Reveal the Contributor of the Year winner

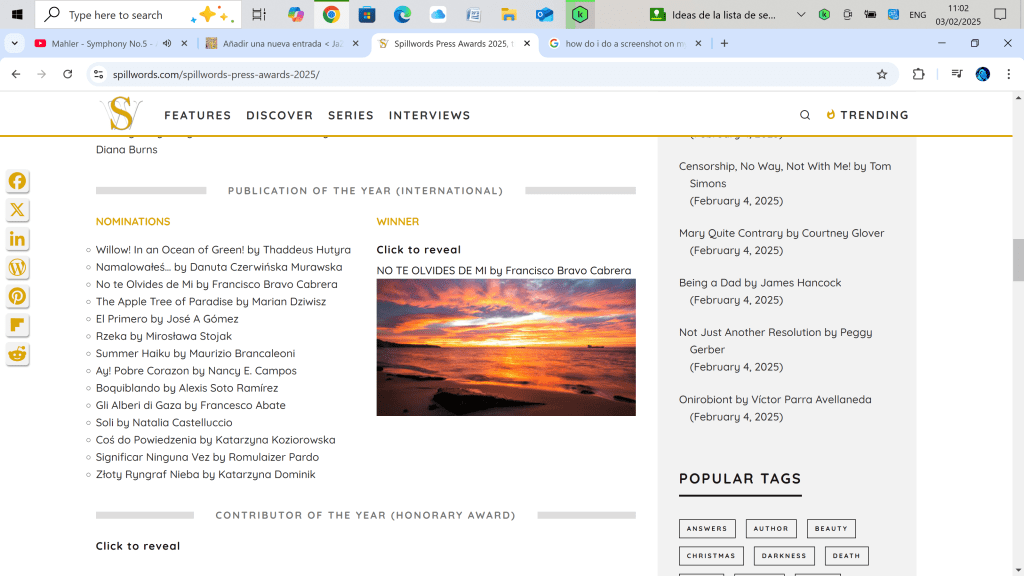pyautogui.click(x=138, y=546)
